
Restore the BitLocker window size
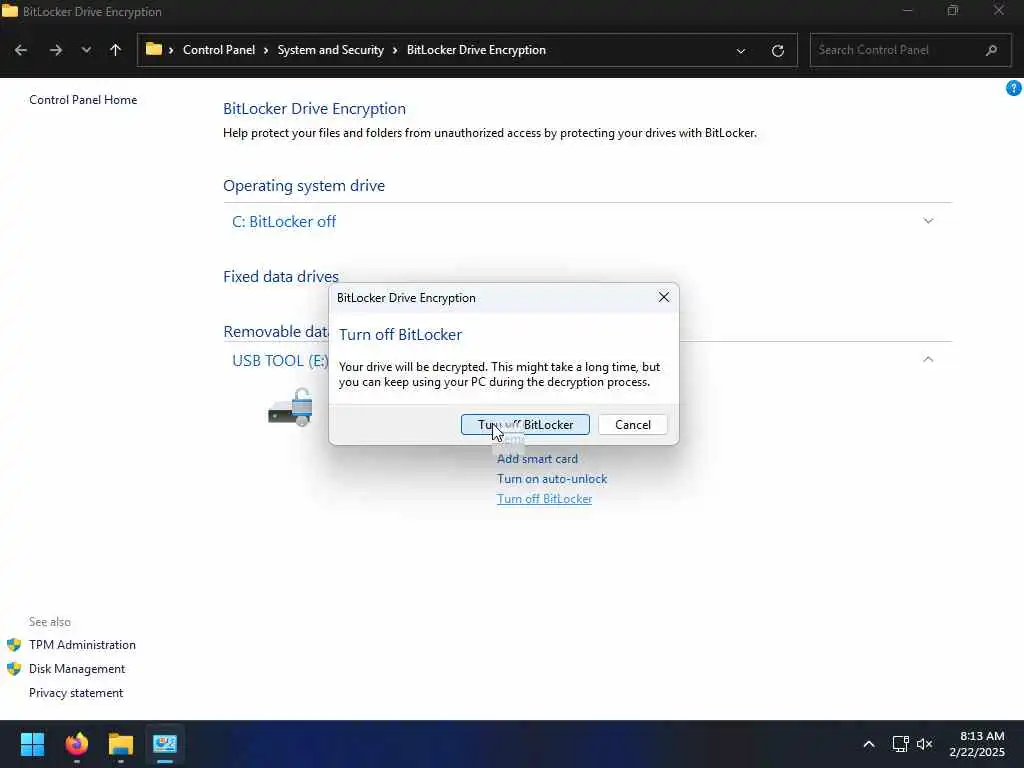coord(953,10)
